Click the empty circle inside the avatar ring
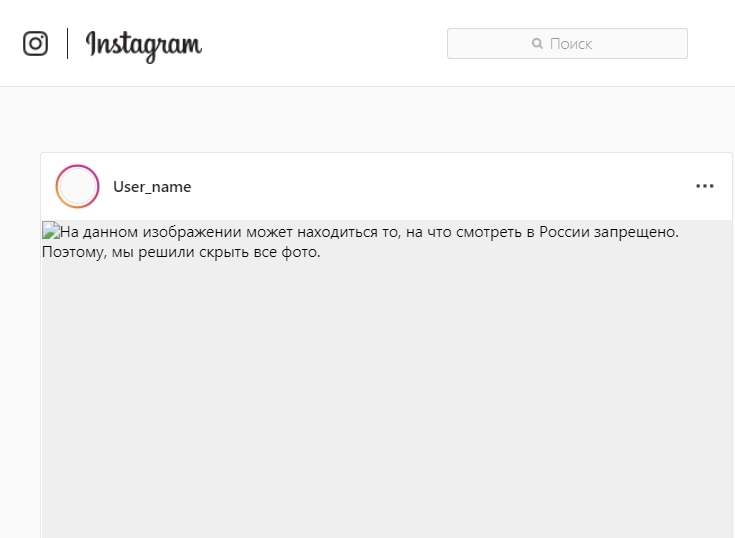This screenshot has width=735, height=538. point(77,187)
